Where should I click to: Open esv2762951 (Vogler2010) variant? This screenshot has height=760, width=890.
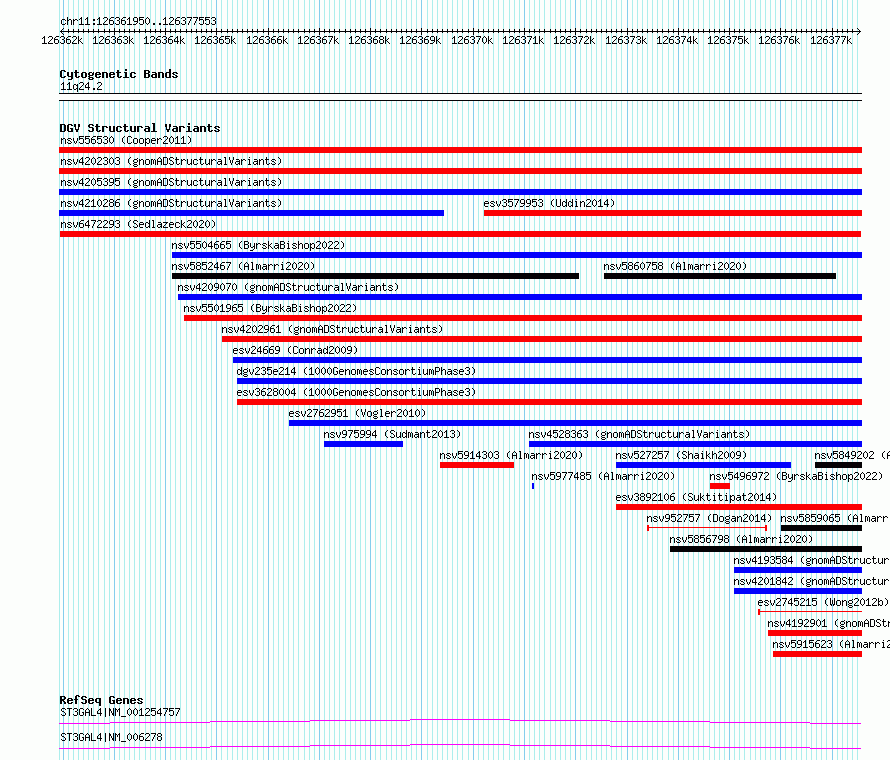point(357,413)
